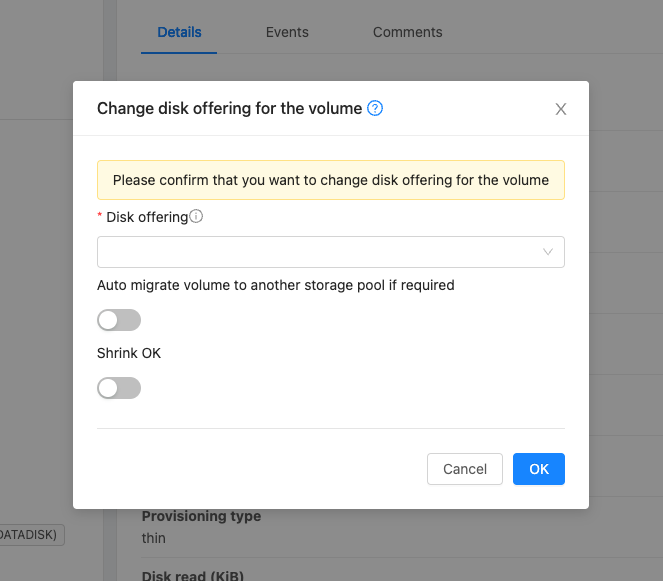Click the Disk offering field label
Screen dimensions: 663x581
tap(146, 217)
